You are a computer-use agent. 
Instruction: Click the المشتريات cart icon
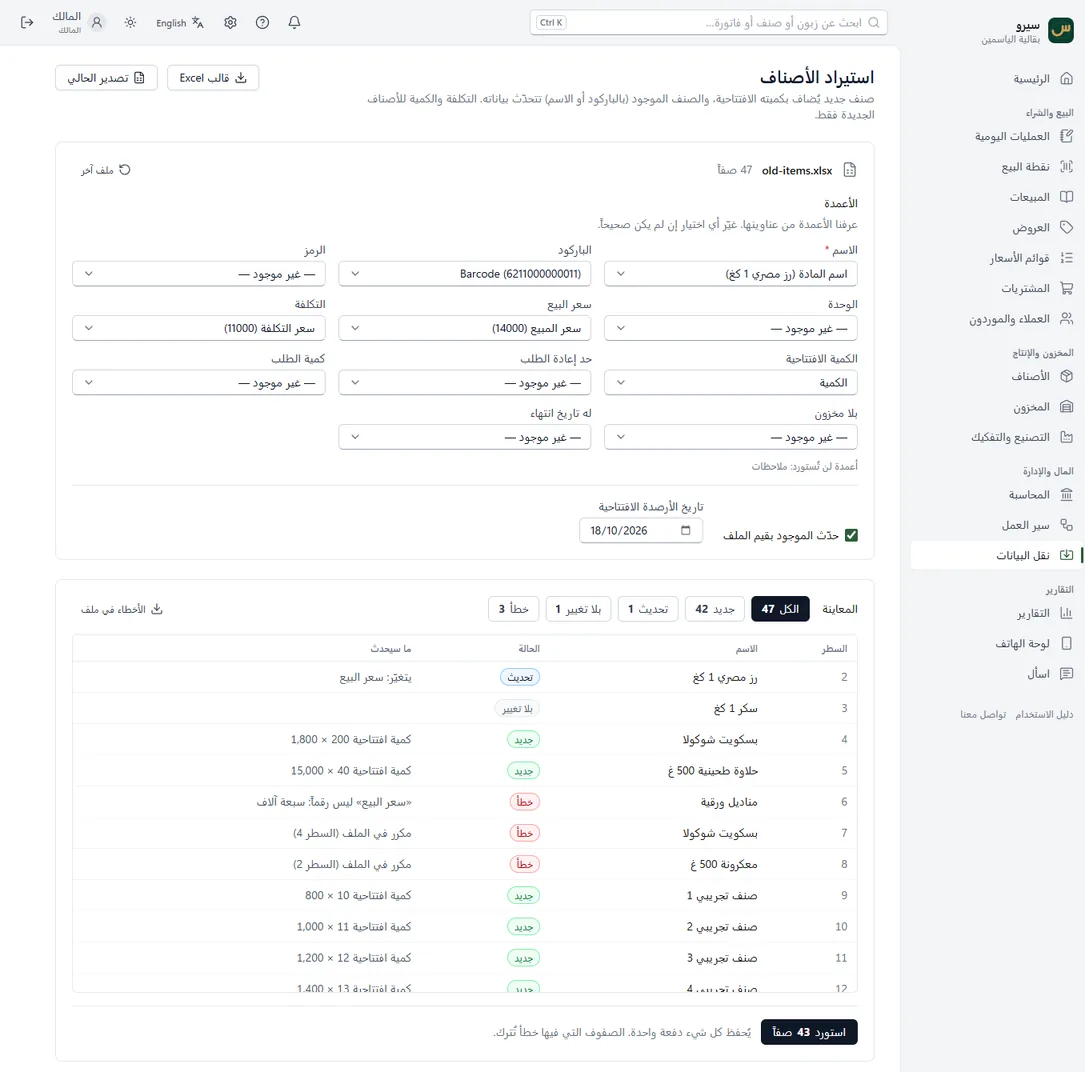(x=1066, y=289)
